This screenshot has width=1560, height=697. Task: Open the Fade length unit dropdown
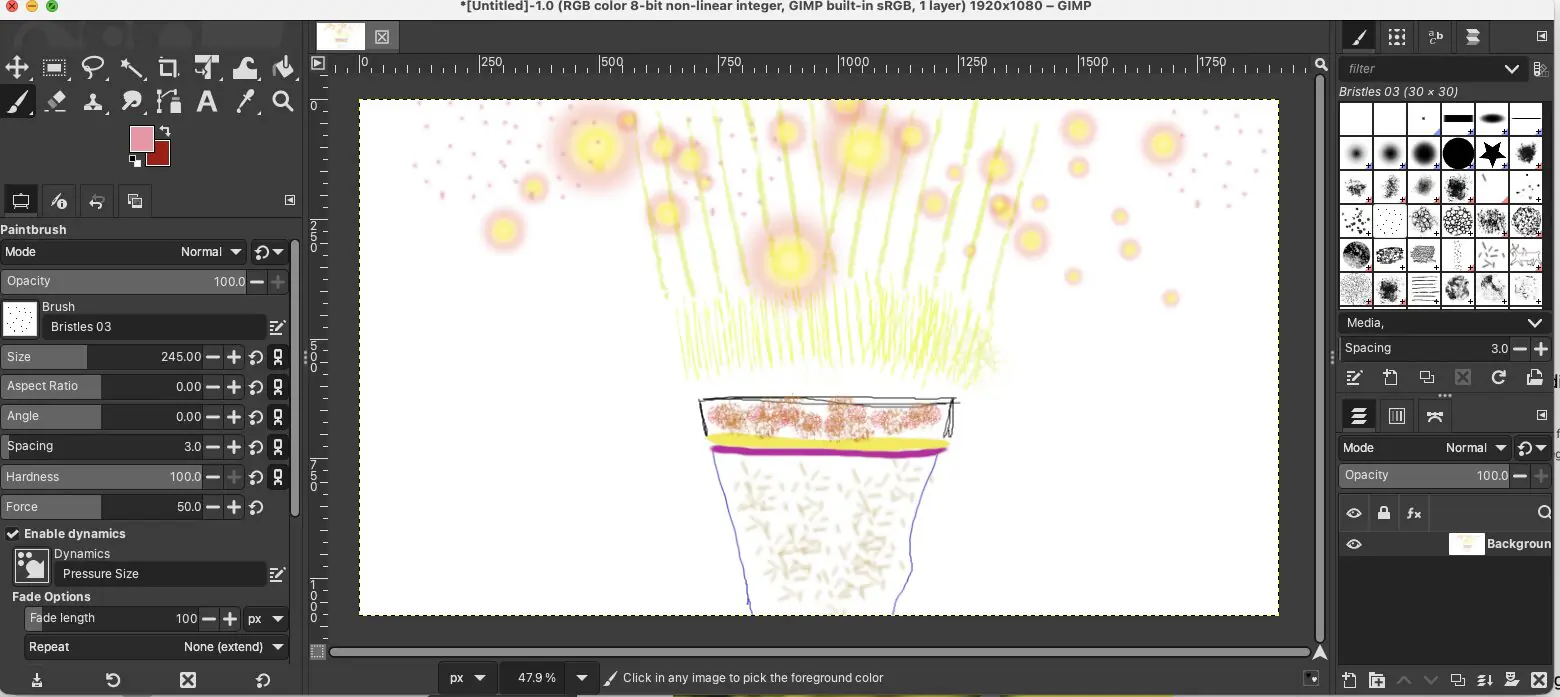point(265,619)
